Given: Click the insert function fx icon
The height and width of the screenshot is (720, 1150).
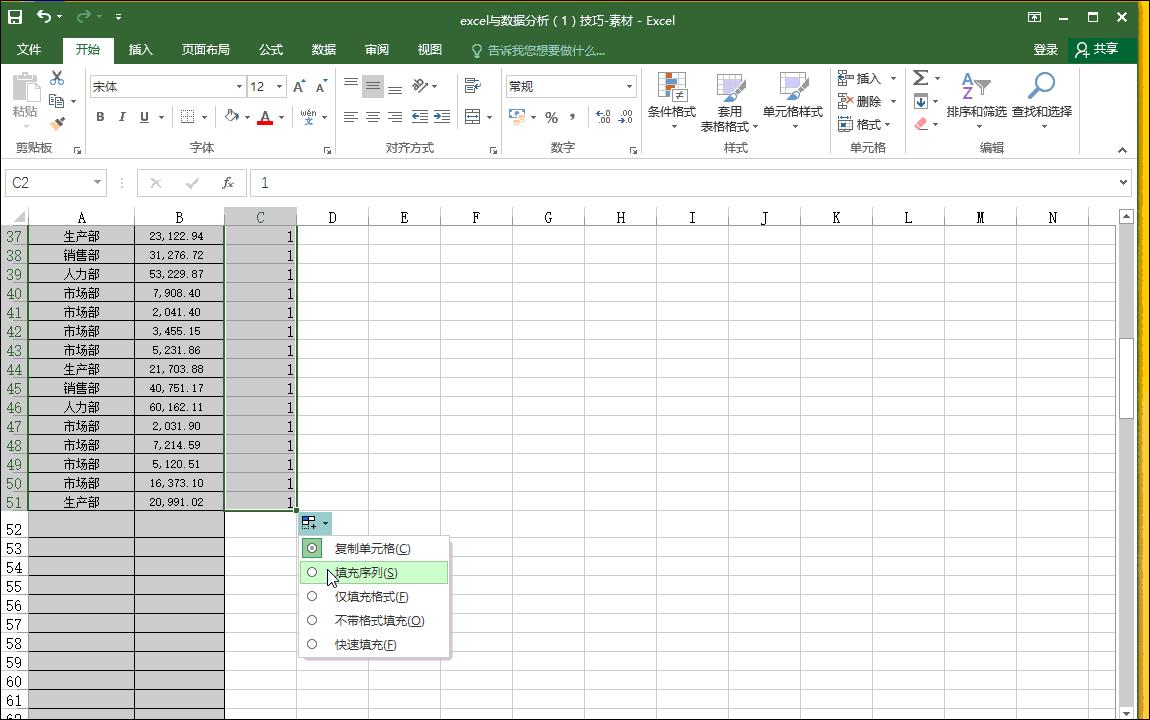Looking at the screenshot, I should click(x=228, y=183).
